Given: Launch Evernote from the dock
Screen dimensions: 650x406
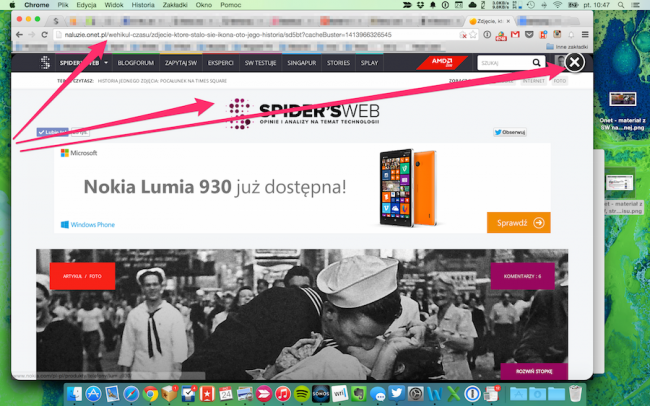Looking at the screenshot, I should click(x=359, y=393).
